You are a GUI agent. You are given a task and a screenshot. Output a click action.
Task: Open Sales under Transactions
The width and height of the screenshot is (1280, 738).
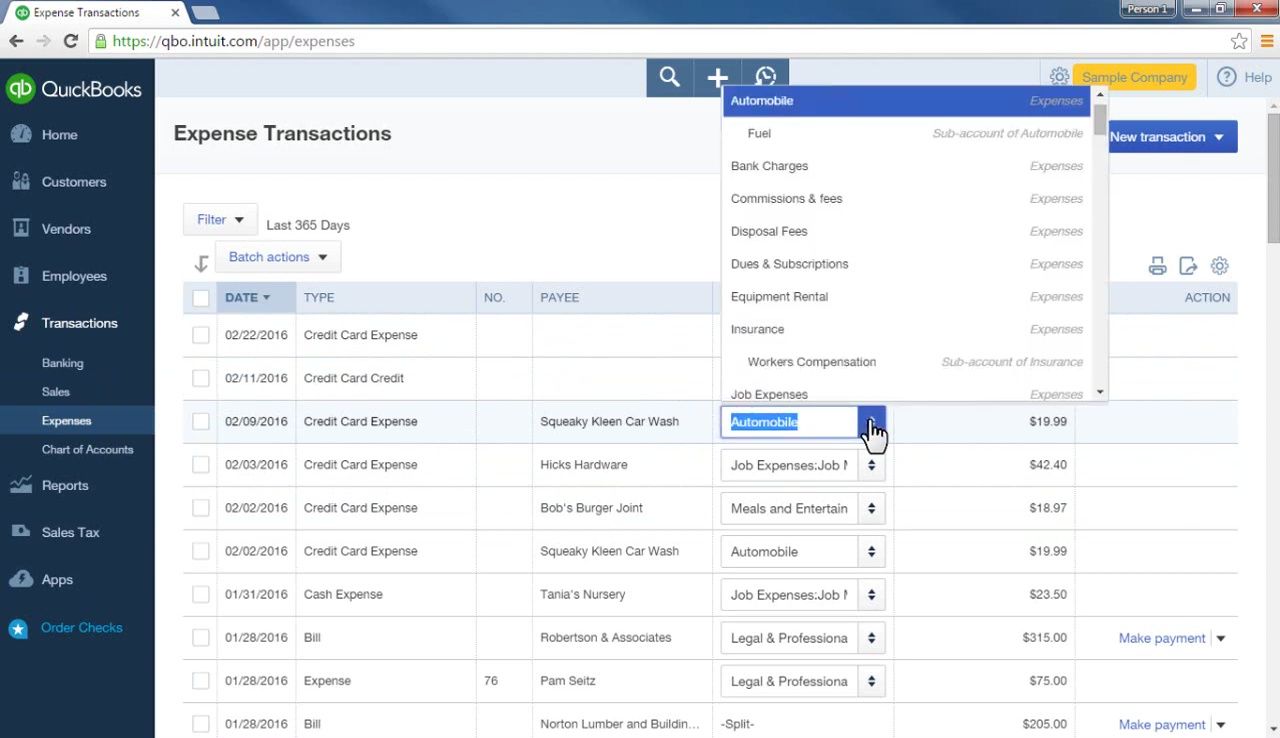56,392
